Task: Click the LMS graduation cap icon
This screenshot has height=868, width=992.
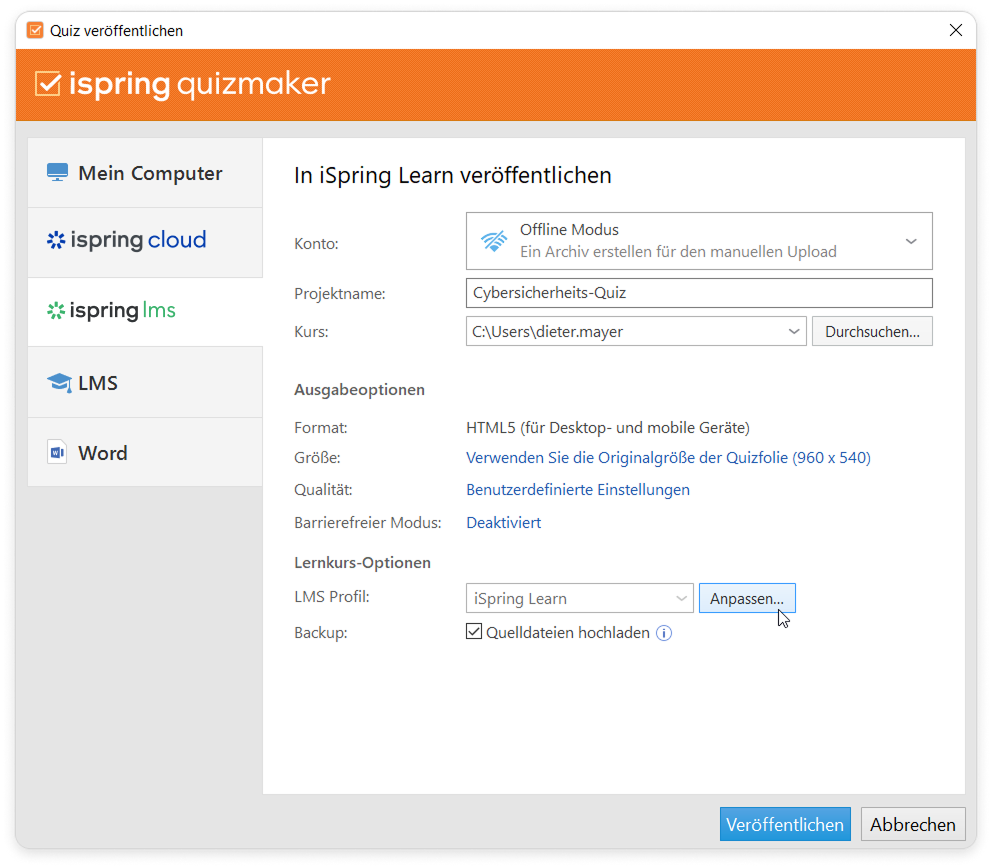Action: (x=59, y=383)
